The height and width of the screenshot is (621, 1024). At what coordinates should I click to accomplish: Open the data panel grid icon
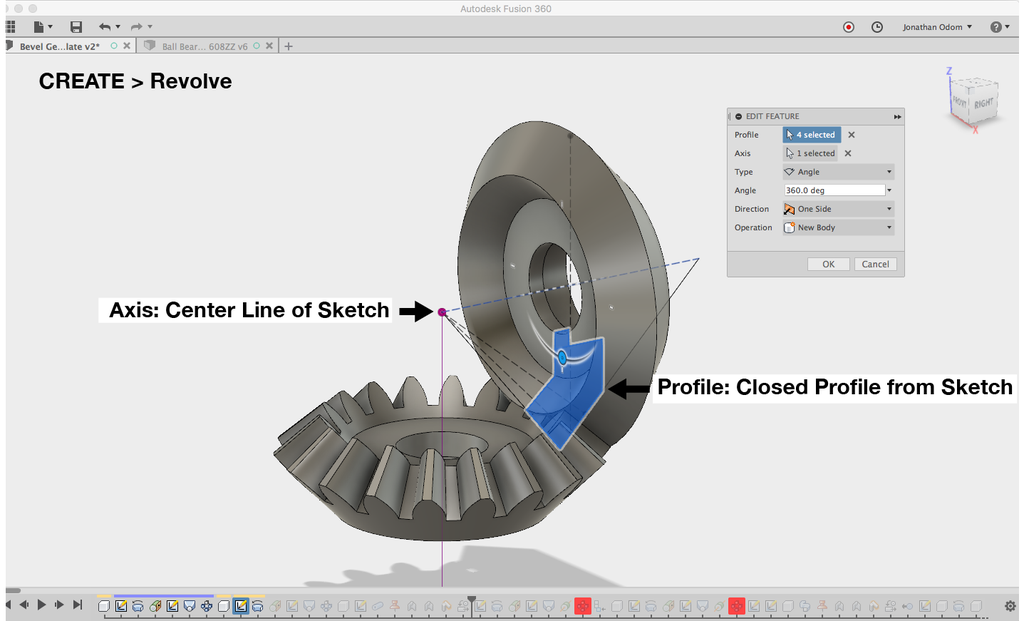10,27
